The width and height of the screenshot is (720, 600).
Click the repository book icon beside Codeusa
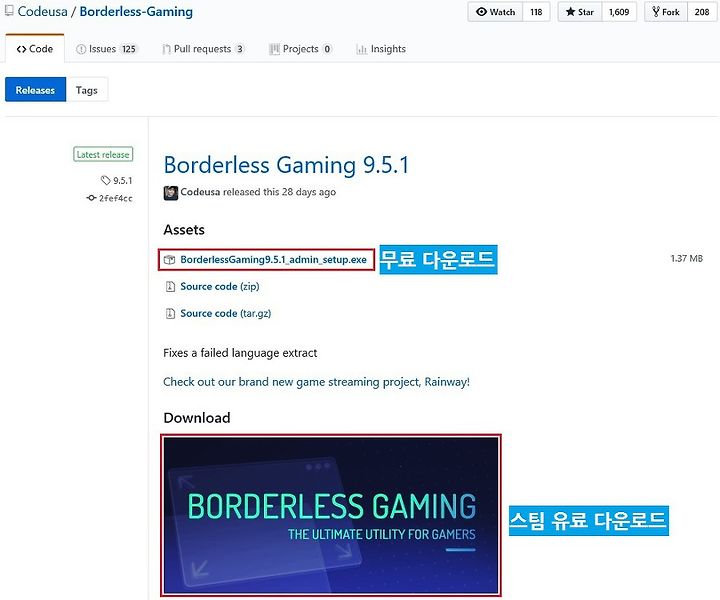(x=9, y=11)
